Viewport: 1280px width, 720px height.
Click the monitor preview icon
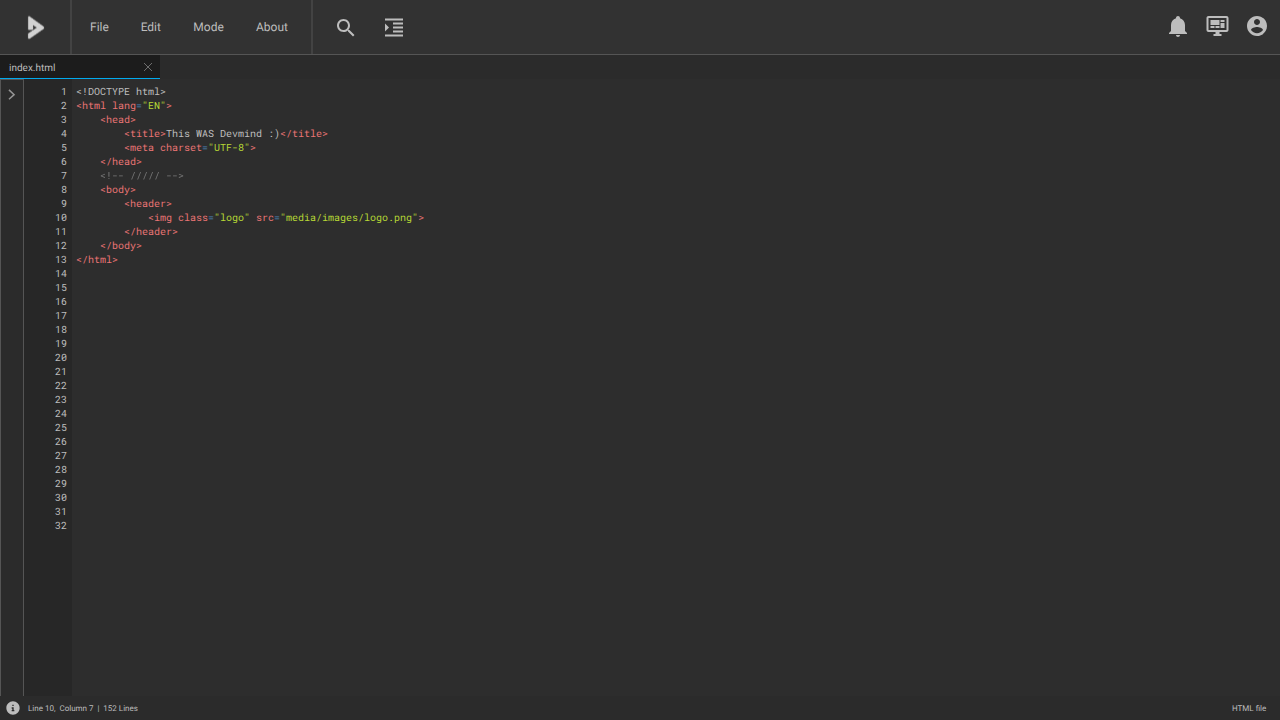pyautogui.click(x=1217, y=27)
